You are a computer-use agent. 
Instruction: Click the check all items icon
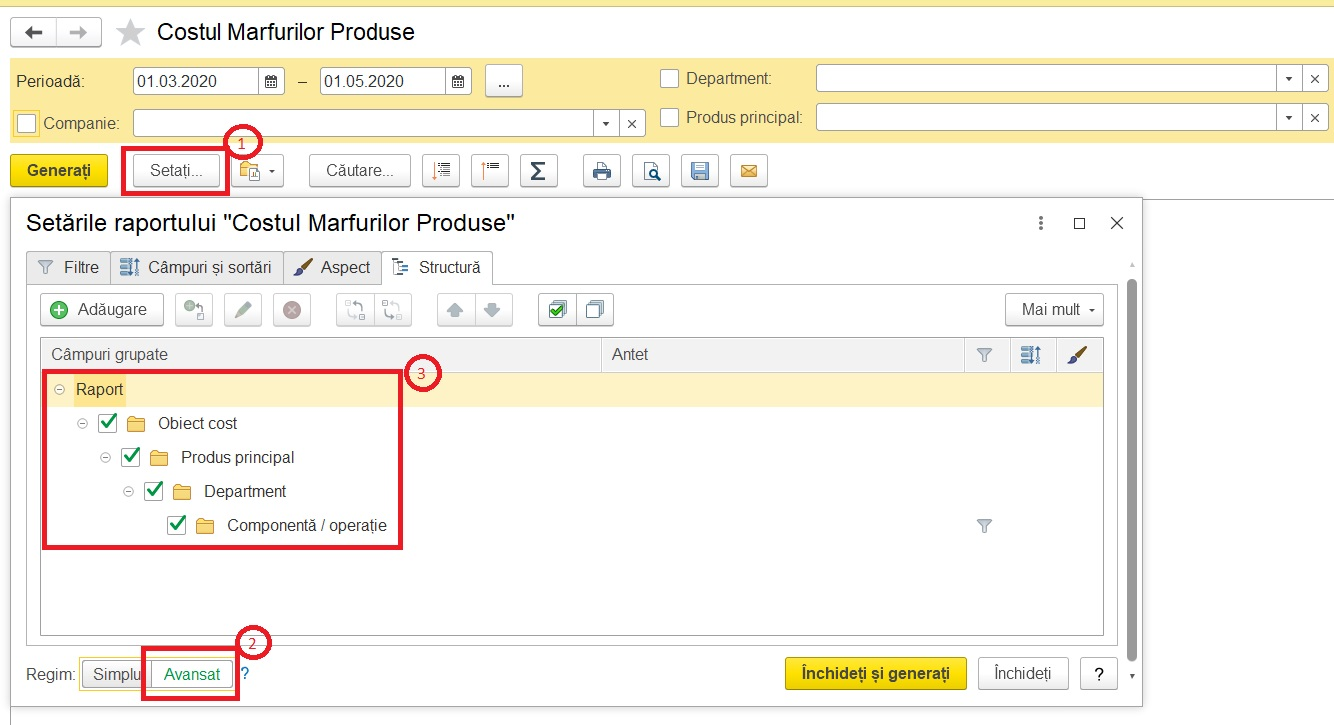(x=557, y=310)
